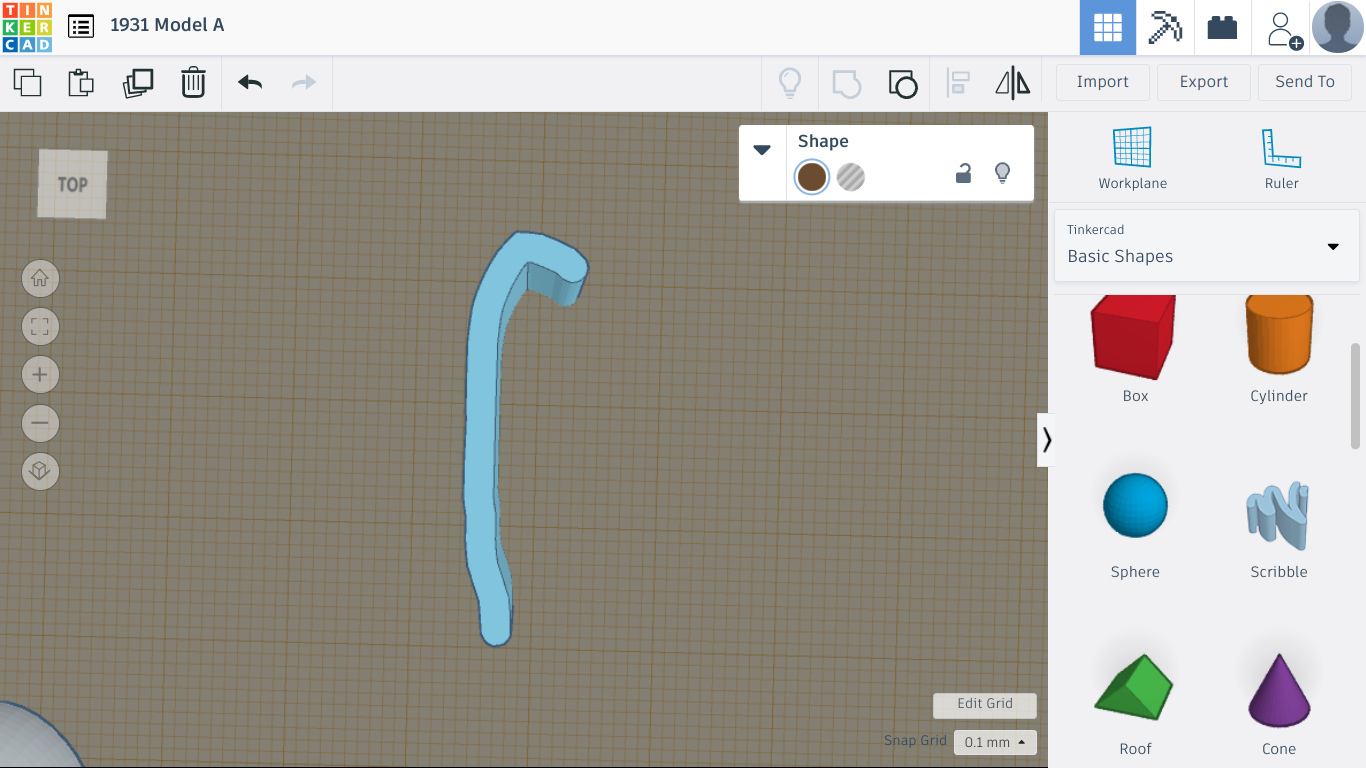Delete the selected shape with the trash icon
Screen dimensions: 1366x768
(x=193, y=83)
